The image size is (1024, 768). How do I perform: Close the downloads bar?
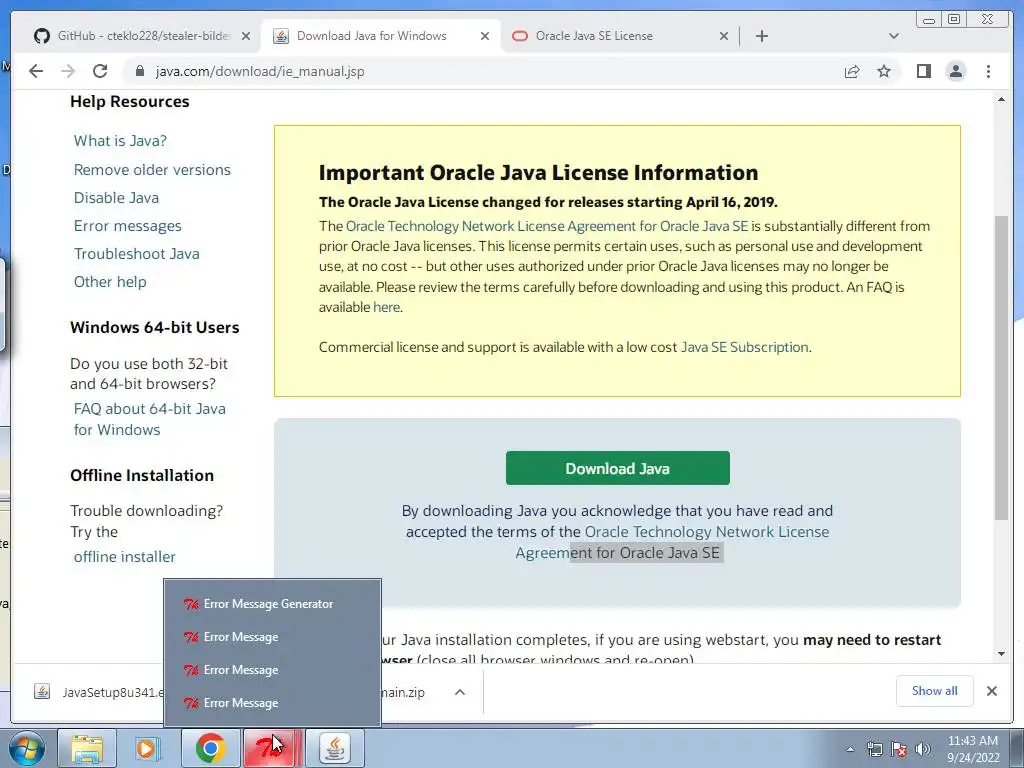point(991,691)
